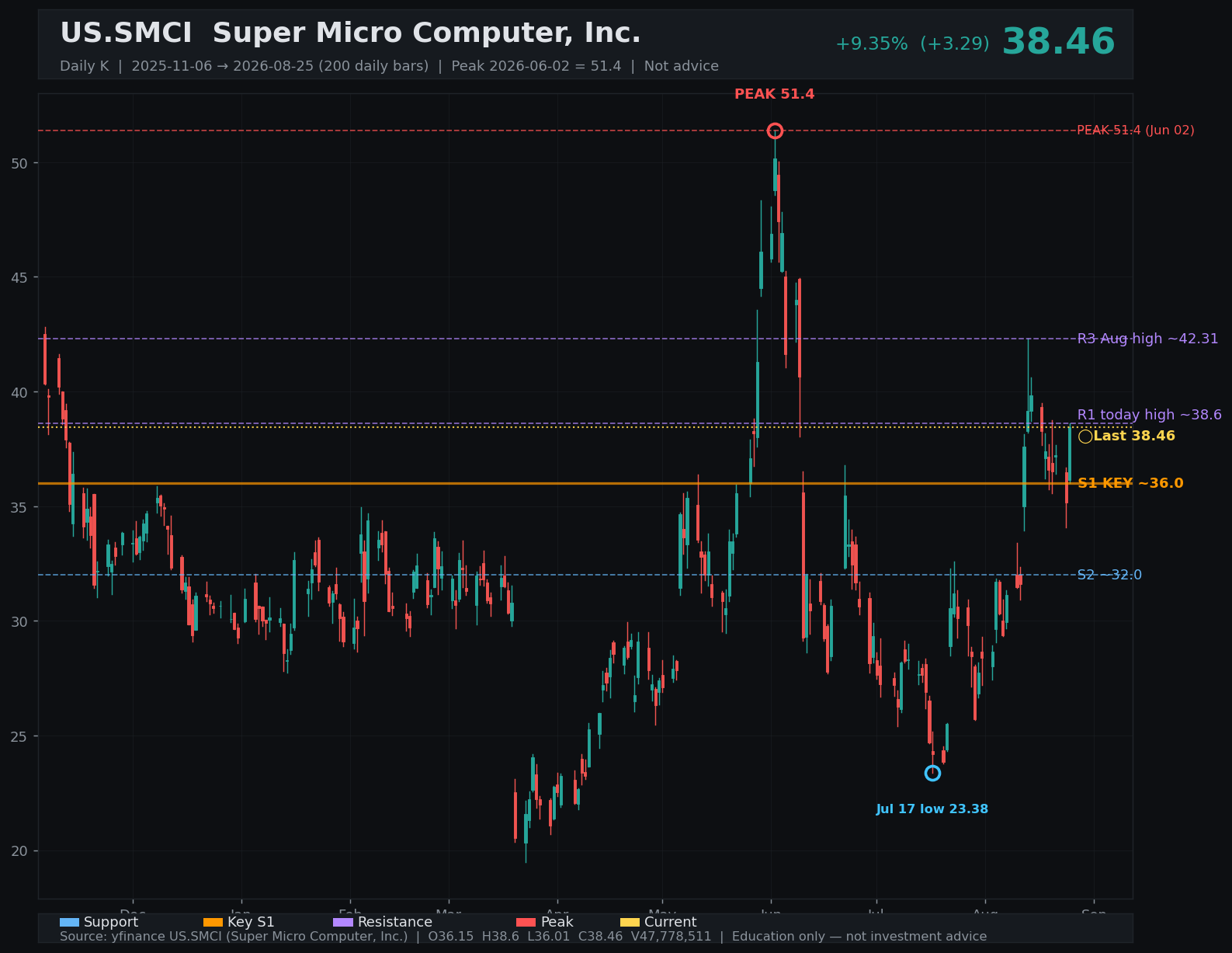
Task: Click the 'R3 Aug high ~42.31' label
Action: [1147, 339]
